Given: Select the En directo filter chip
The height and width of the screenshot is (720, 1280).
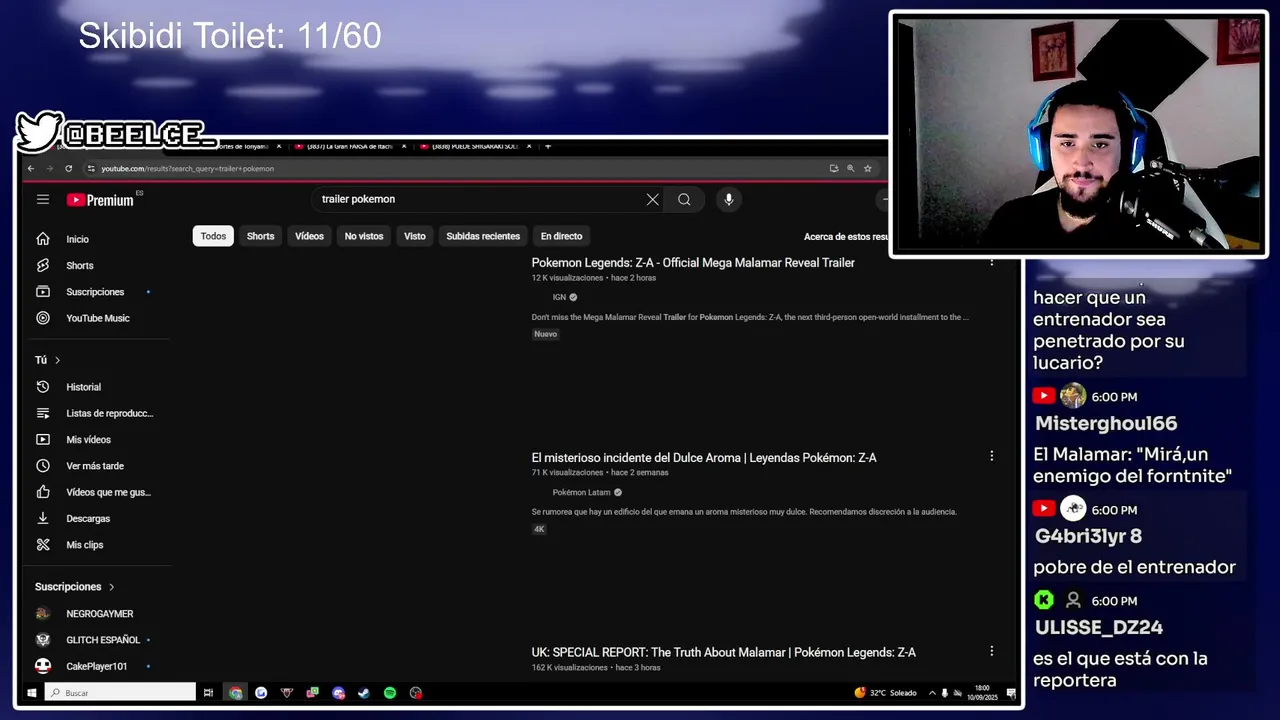Looking at the screenshot, I should click(561, 236).
